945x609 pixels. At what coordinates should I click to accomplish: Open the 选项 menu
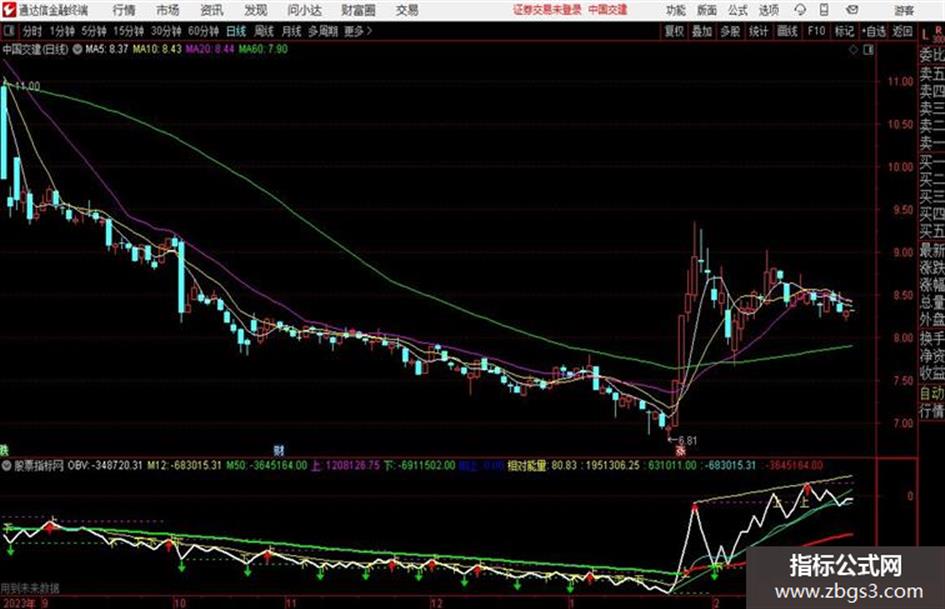[x=769, y=10]
